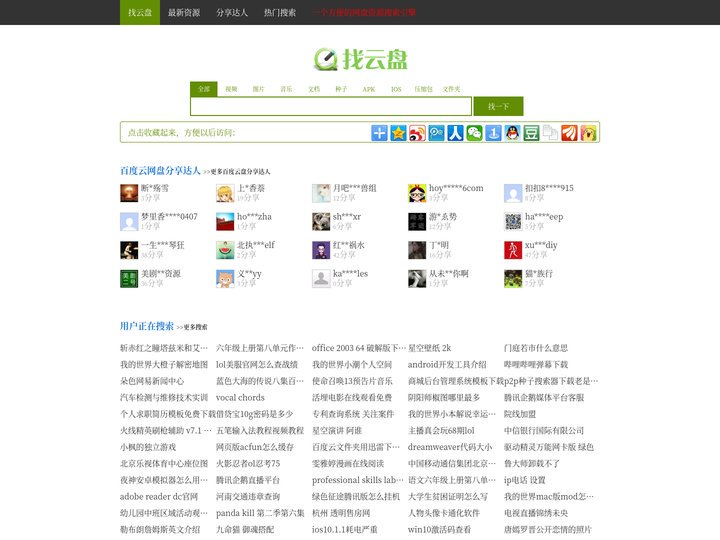Open search term '腾讯企鹅直播平台'
Image resolution: width=720 pixels, height=540 pixels.
point(248,480)
